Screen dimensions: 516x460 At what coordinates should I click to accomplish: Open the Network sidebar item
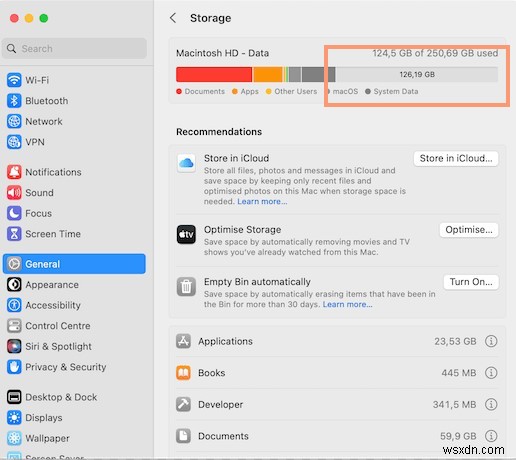74,121
